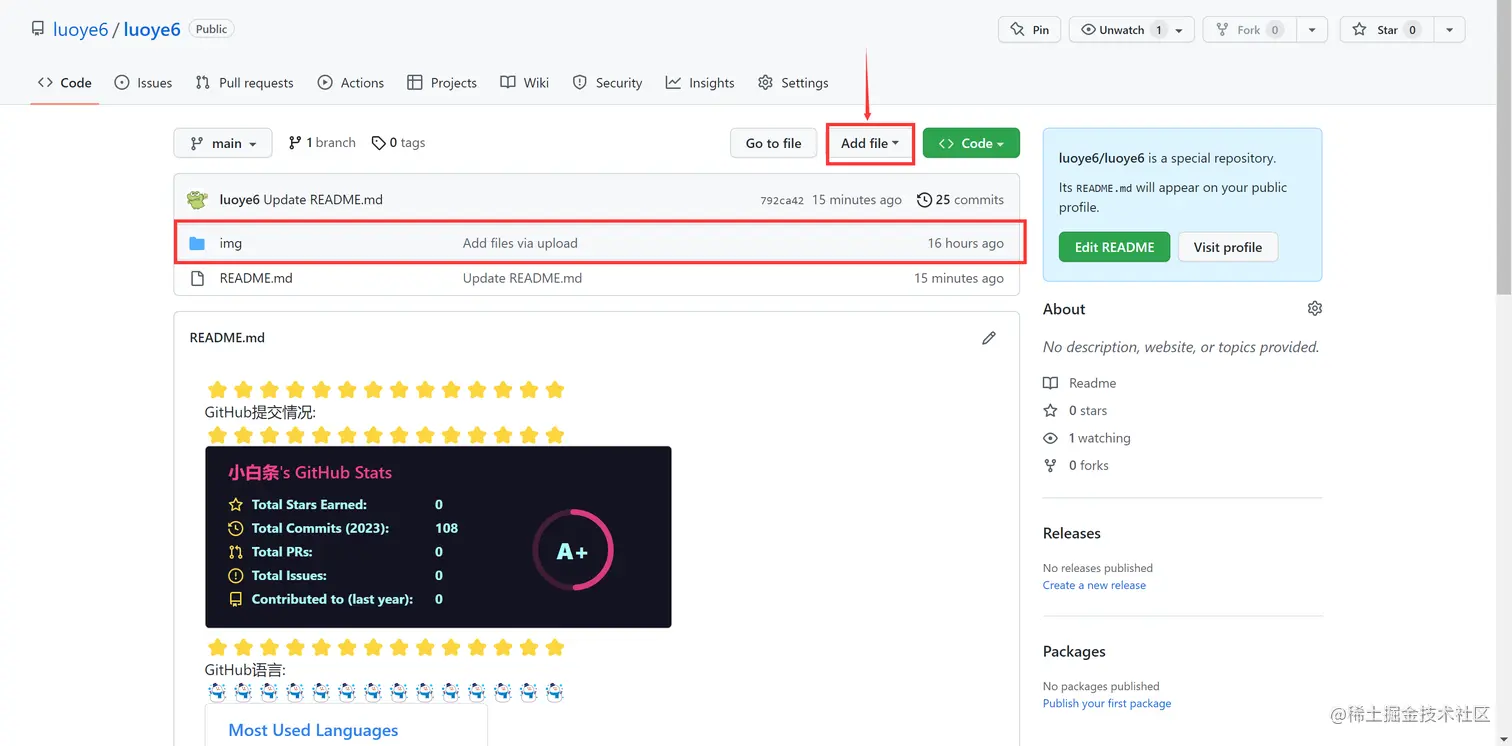The width and height of the screenshot is (1512, 746).
Task: Open the README.md file in file list
Action: [x=256, y=278]
